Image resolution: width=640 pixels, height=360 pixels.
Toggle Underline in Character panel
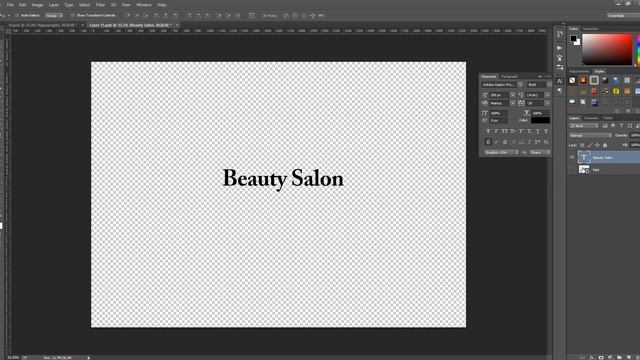pyautogui.click(x=538, y=131)
